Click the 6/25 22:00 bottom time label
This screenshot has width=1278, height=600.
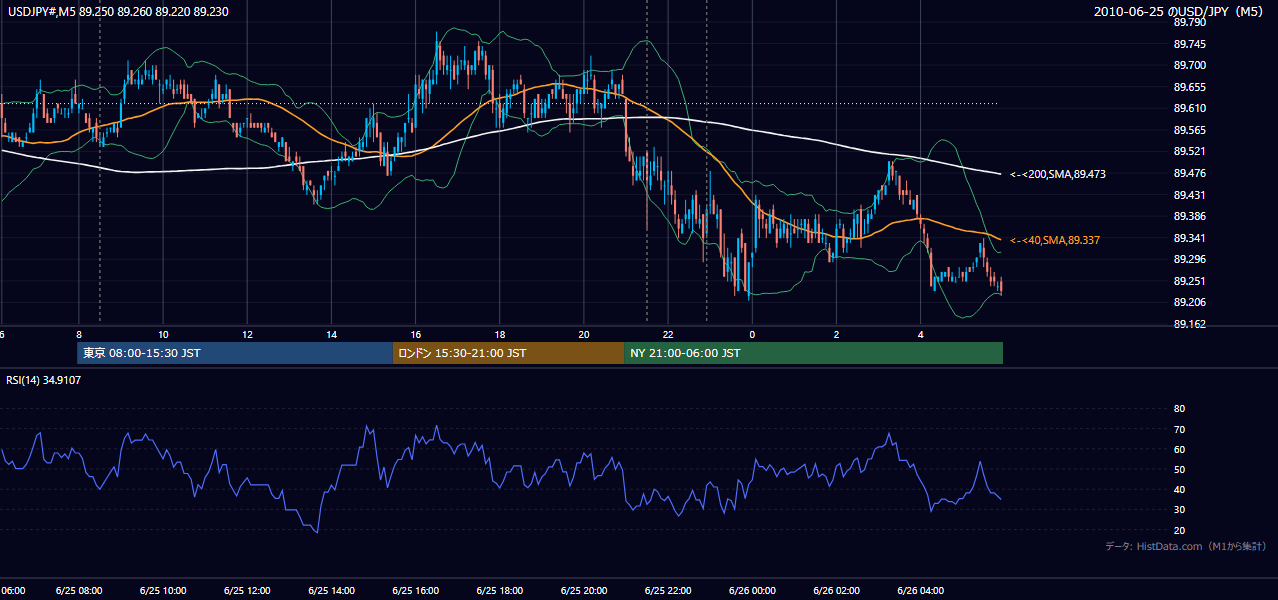pos(668,591)
